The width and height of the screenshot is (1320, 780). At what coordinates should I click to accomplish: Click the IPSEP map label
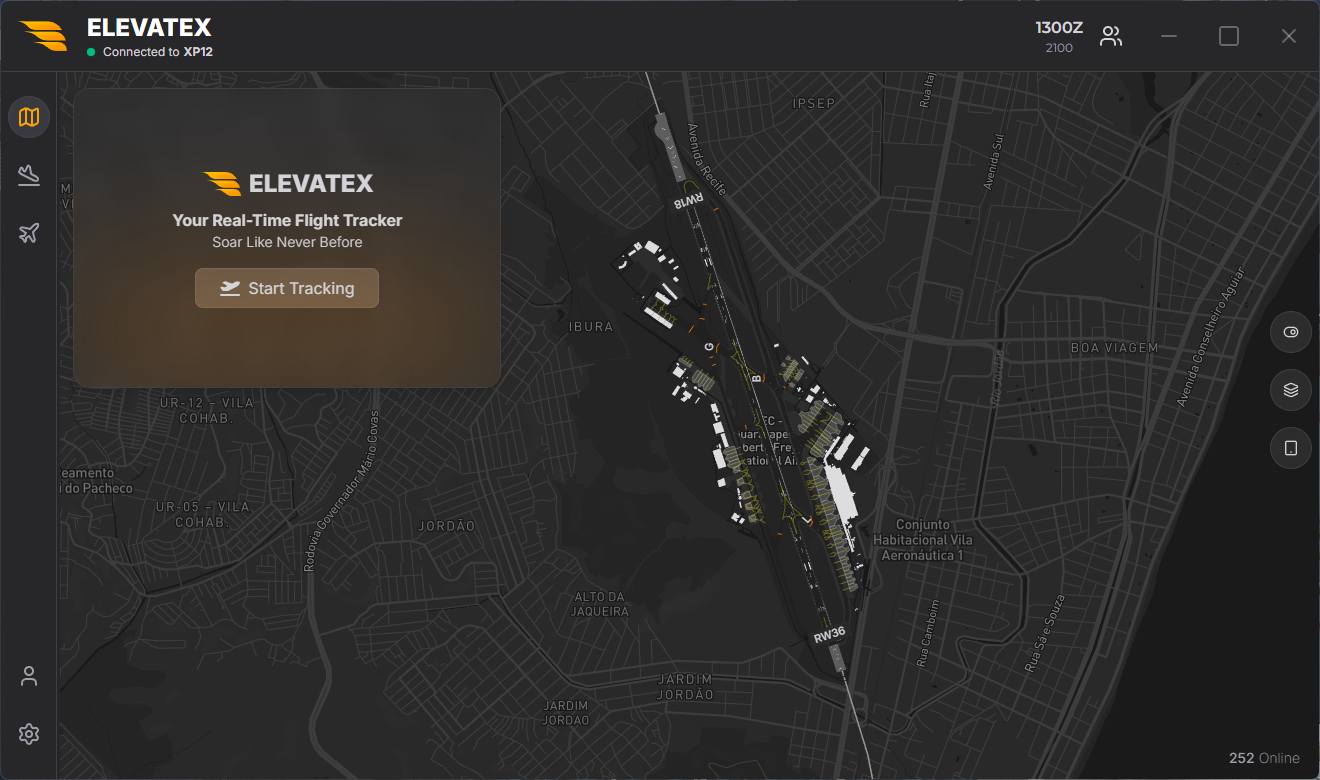813,103
